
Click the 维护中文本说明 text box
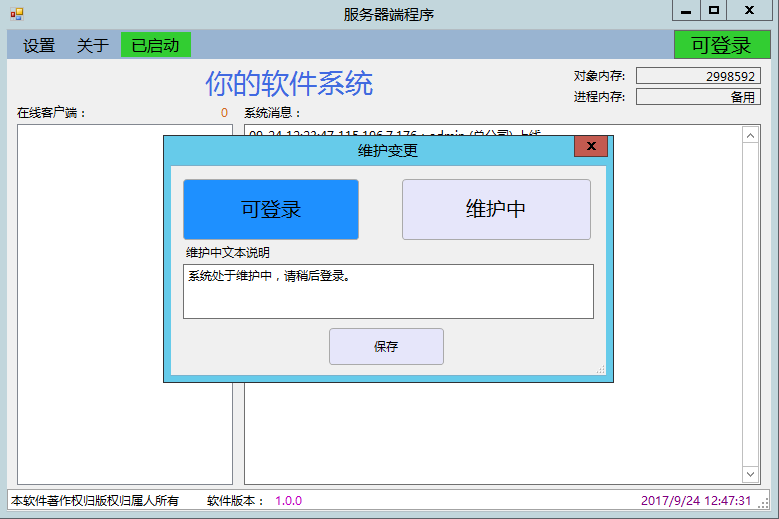coord(388,291)
